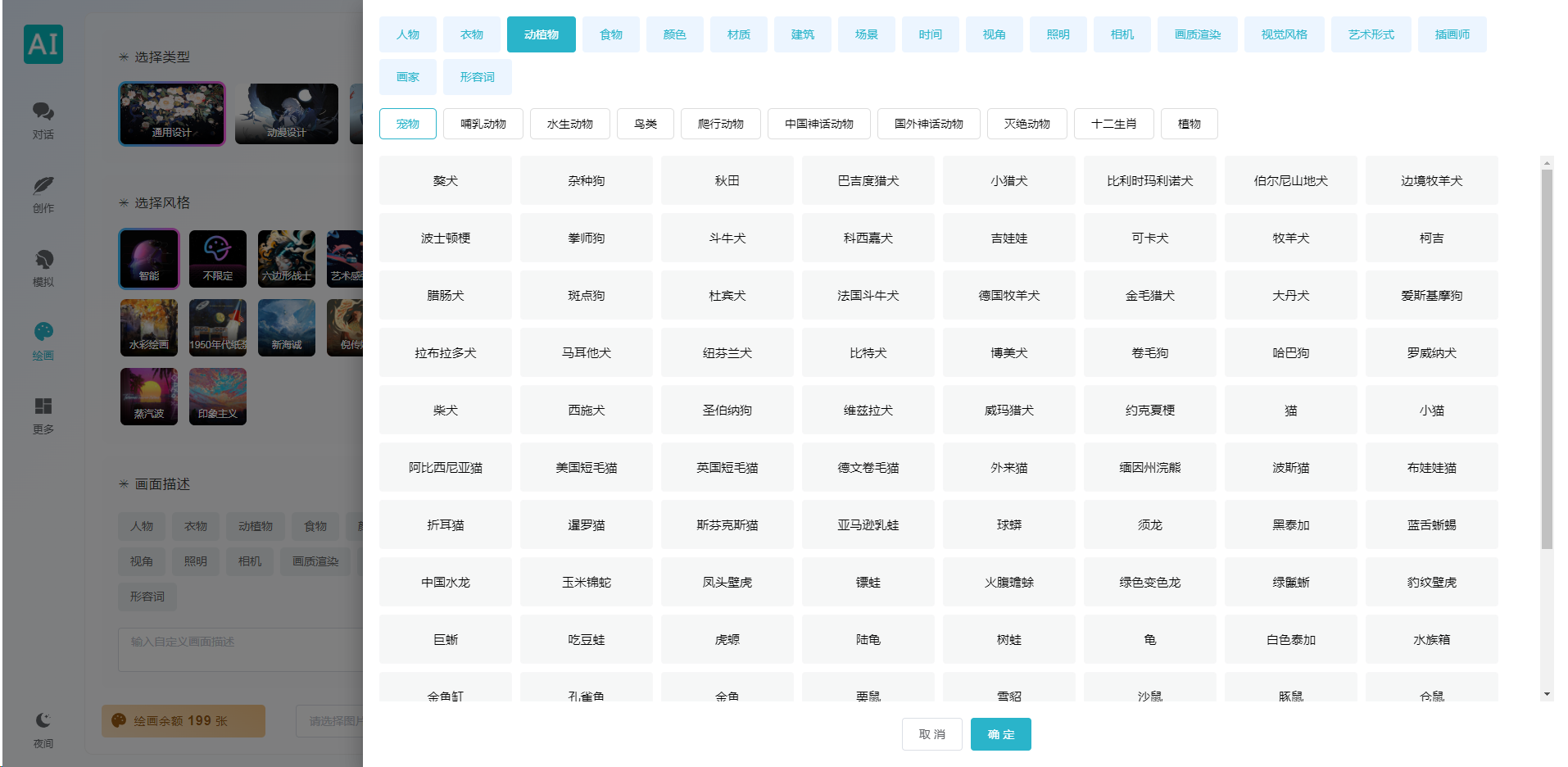This screenshot has height=767, width=1568.
Task: Open the 人物 category tab
Action: tap(407, 34)
